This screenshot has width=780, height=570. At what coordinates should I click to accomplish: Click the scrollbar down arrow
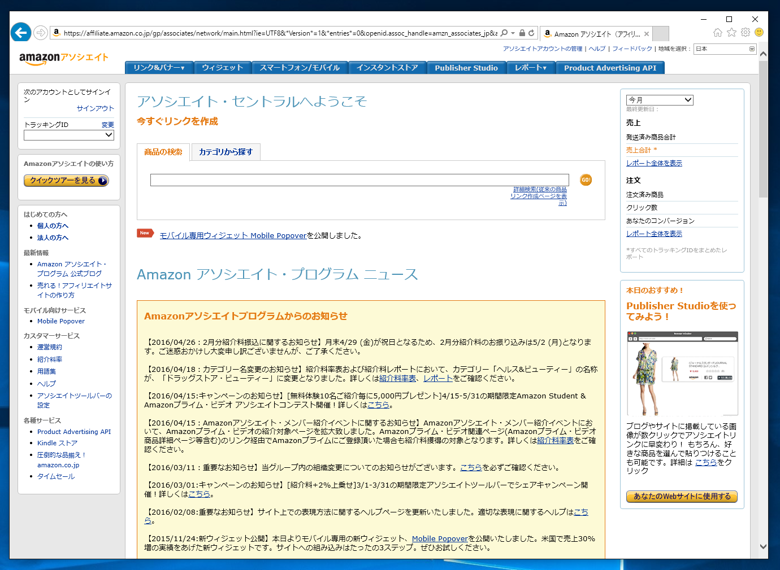coord(764,547)
